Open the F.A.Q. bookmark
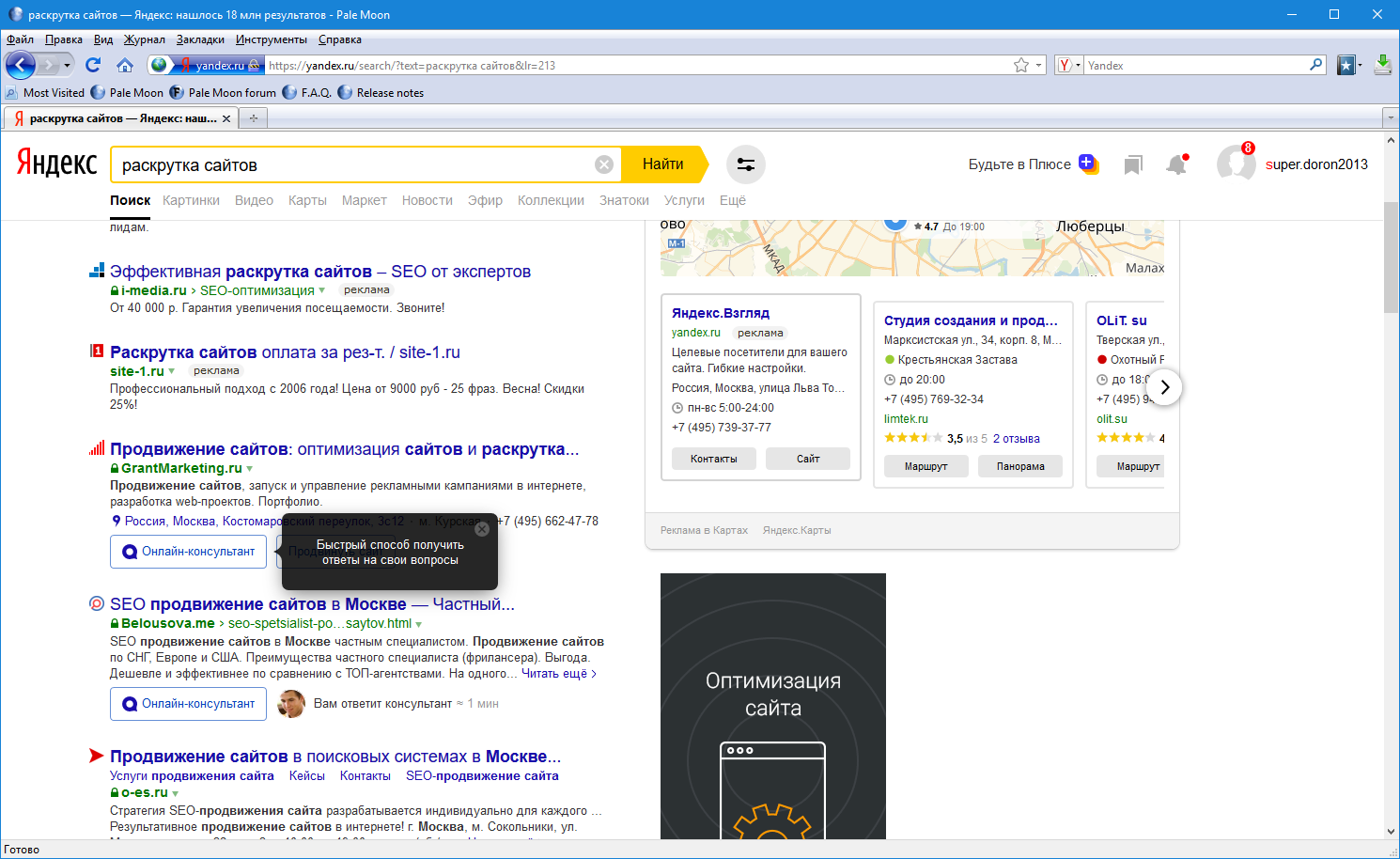Image resolution: width=1400 pixels, height=859 pixels. pyautogui.click(x=307, y=93)
